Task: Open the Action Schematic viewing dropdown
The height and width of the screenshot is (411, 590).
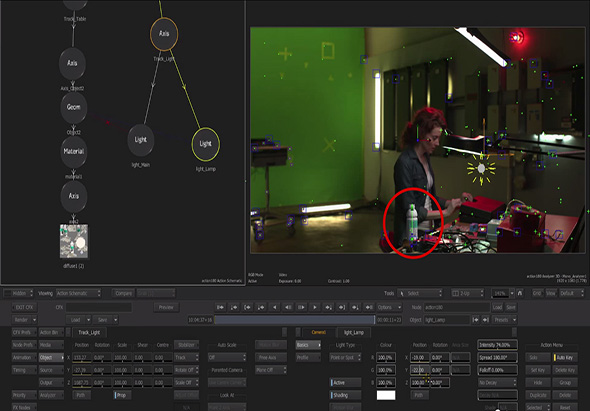Action: [79, 293]
